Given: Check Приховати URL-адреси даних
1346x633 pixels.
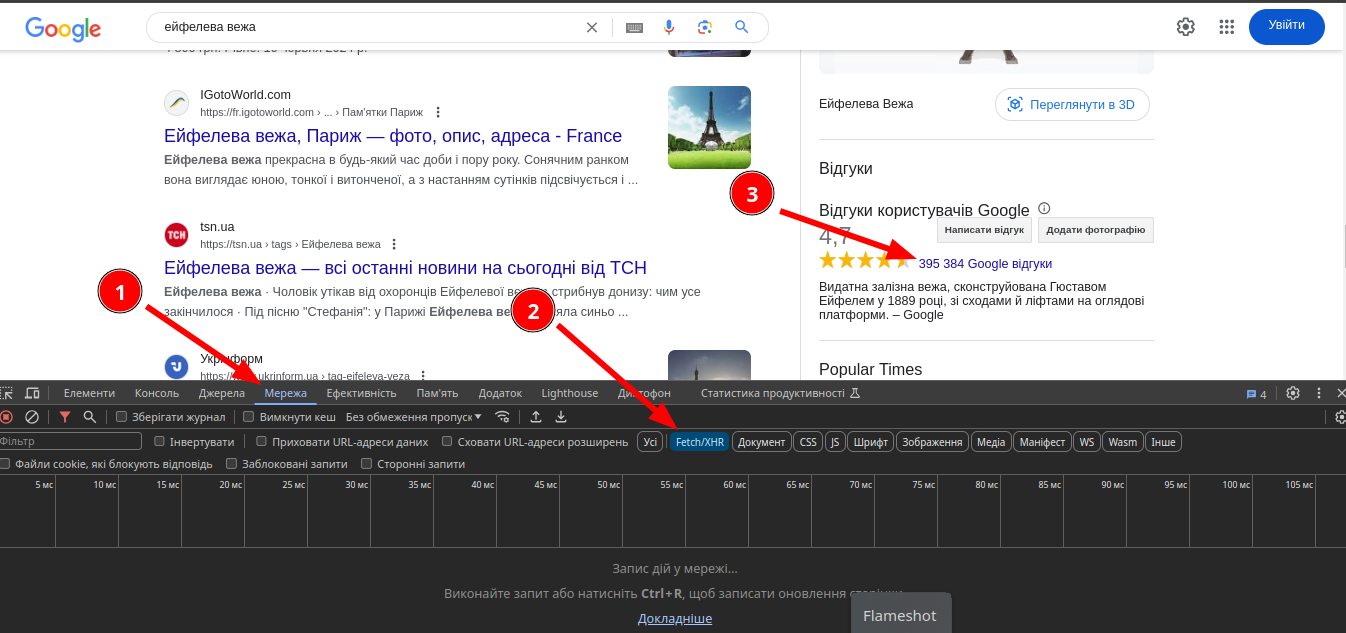Looking at the screenshot, I should pyautogui.click(x=262, y=441).
